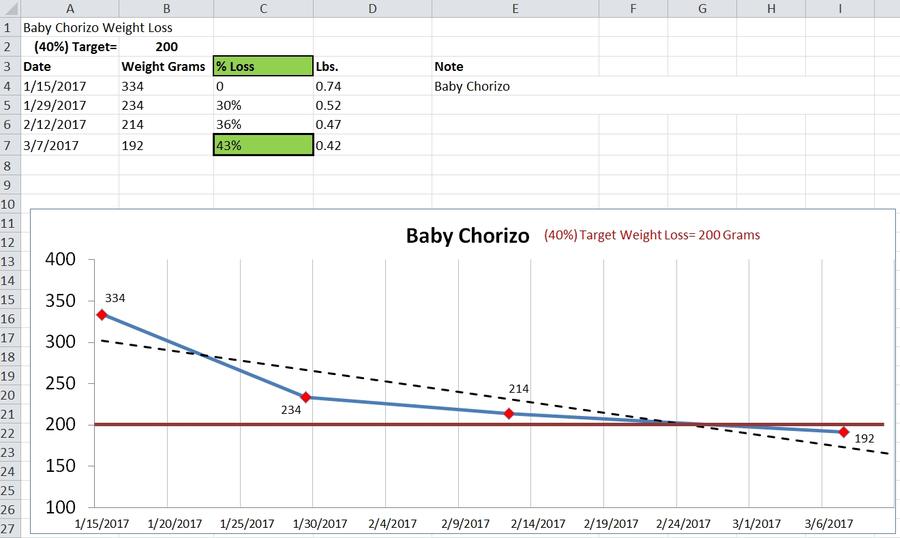
Task: Click the red 'Target Weight Loss= 200 Grams' text
Action: (x=651, y=235)
